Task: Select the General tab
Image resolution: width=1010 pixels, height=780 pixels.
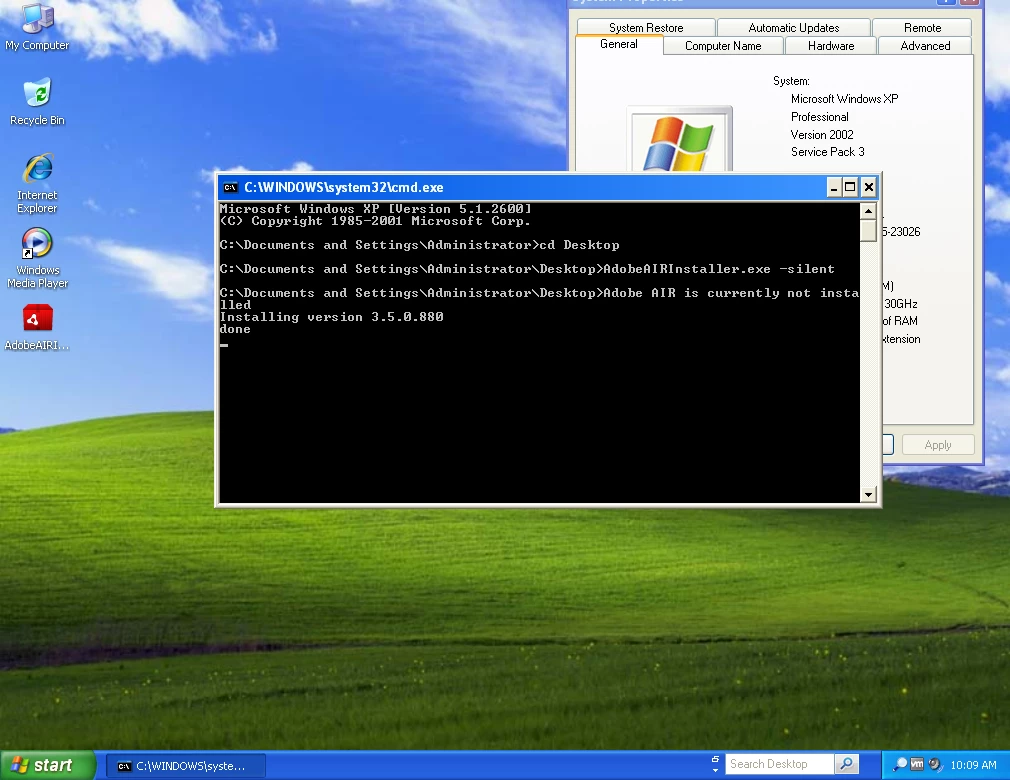Action: click(x=618, y=44)
